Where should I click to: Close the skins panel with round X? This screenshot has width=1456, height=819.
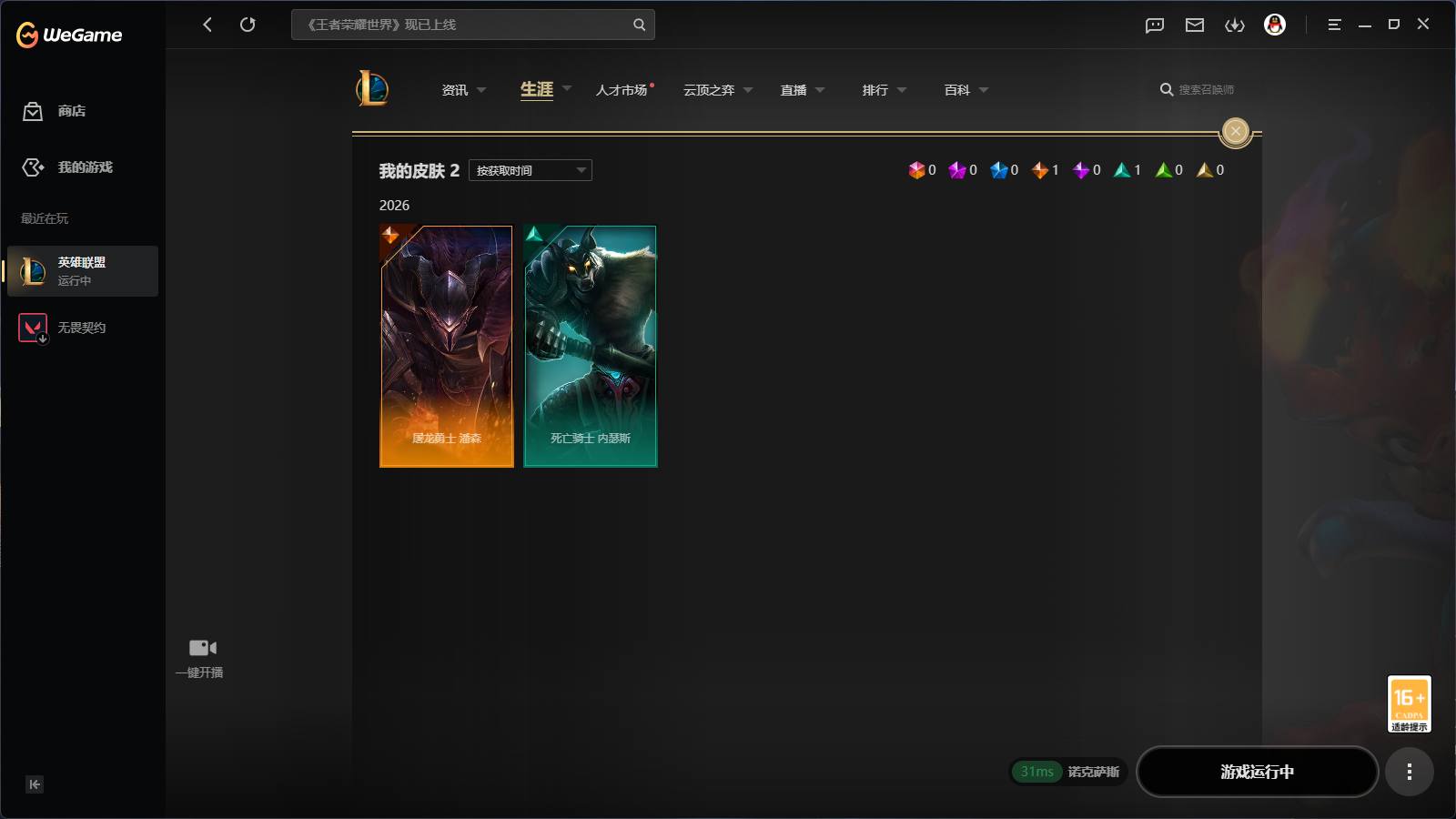click(1235, 131)
